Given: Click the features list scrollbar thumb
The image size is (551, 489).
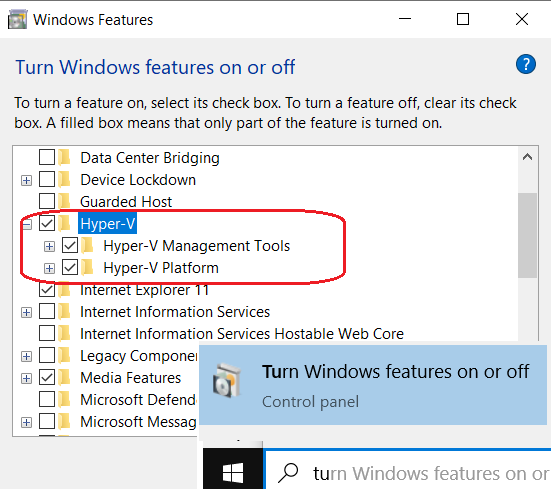Looking at the screenshot, I should click(x=527, y=235).
